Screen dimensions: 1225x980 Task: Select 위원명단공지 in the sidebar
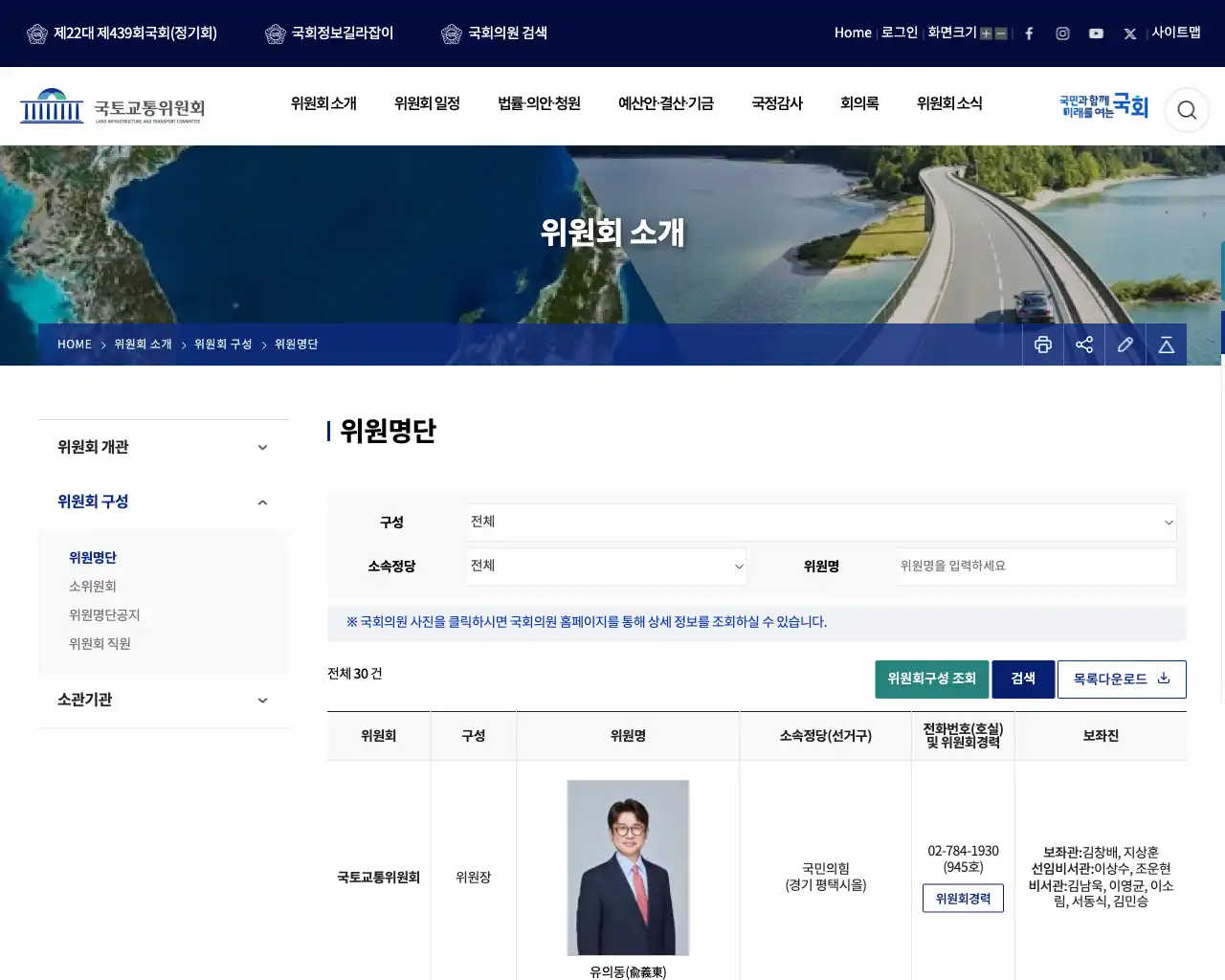point(104,615)
